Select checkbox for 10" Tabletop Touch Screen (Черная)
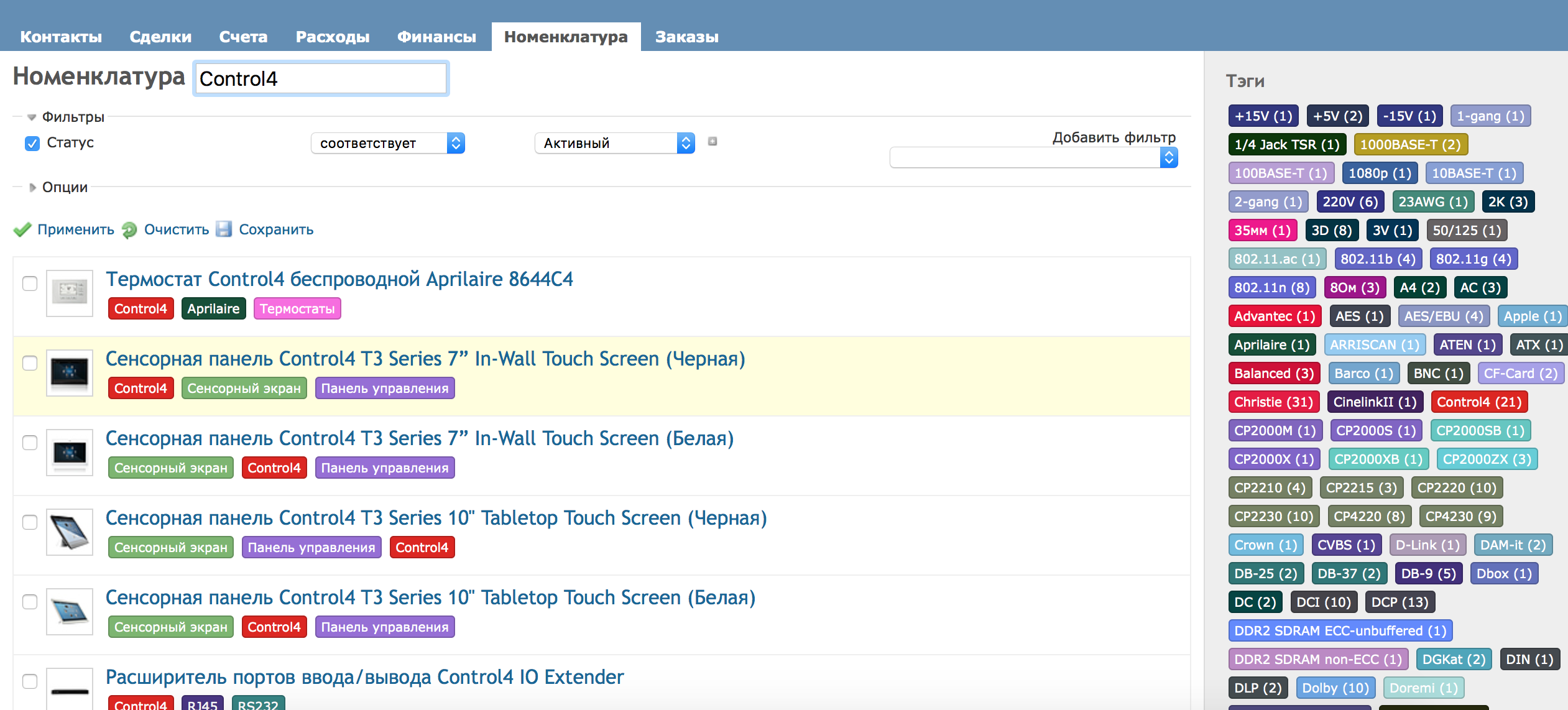 tap(30, 522)
